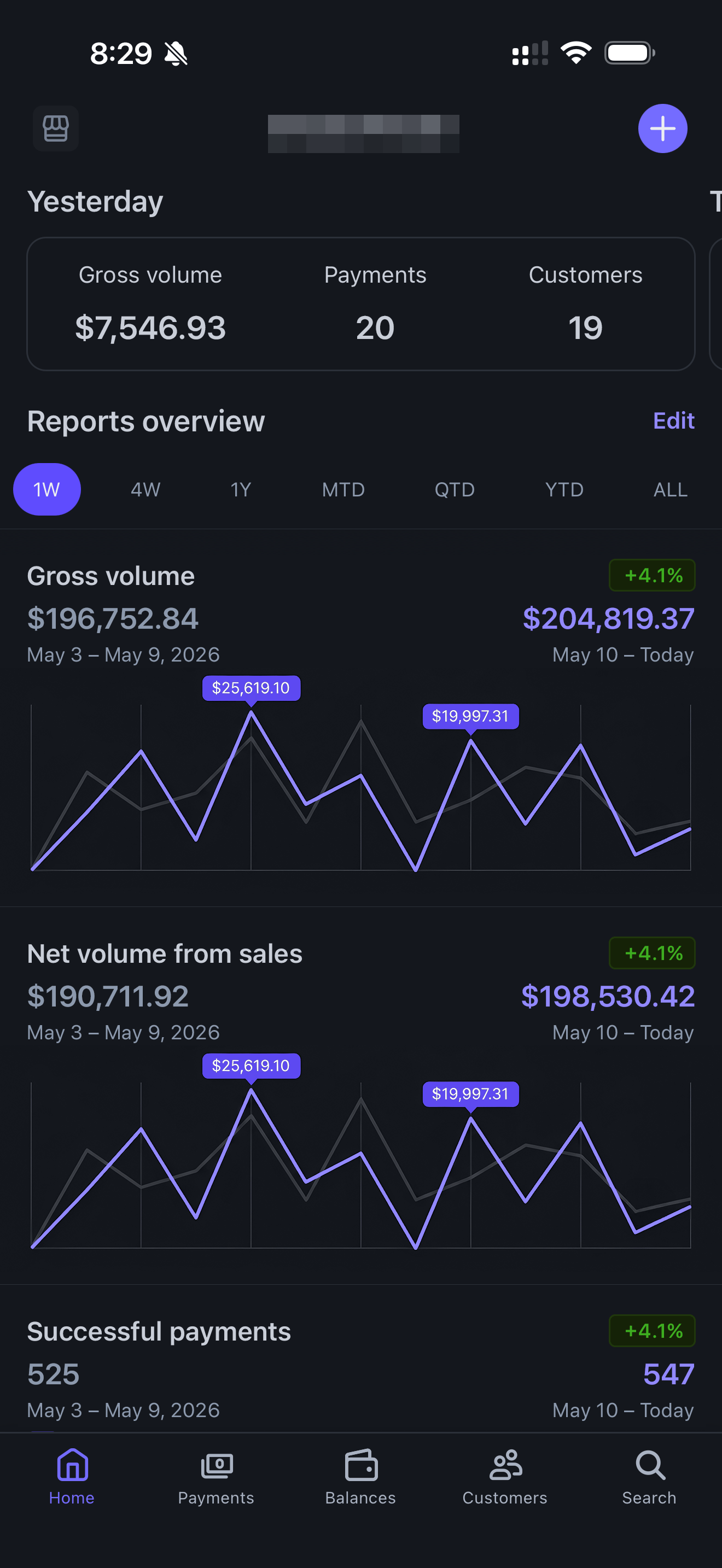The image size is (722, 1568).
Task: Tap May 10 – Today under Net volume
Action: 624,1033
